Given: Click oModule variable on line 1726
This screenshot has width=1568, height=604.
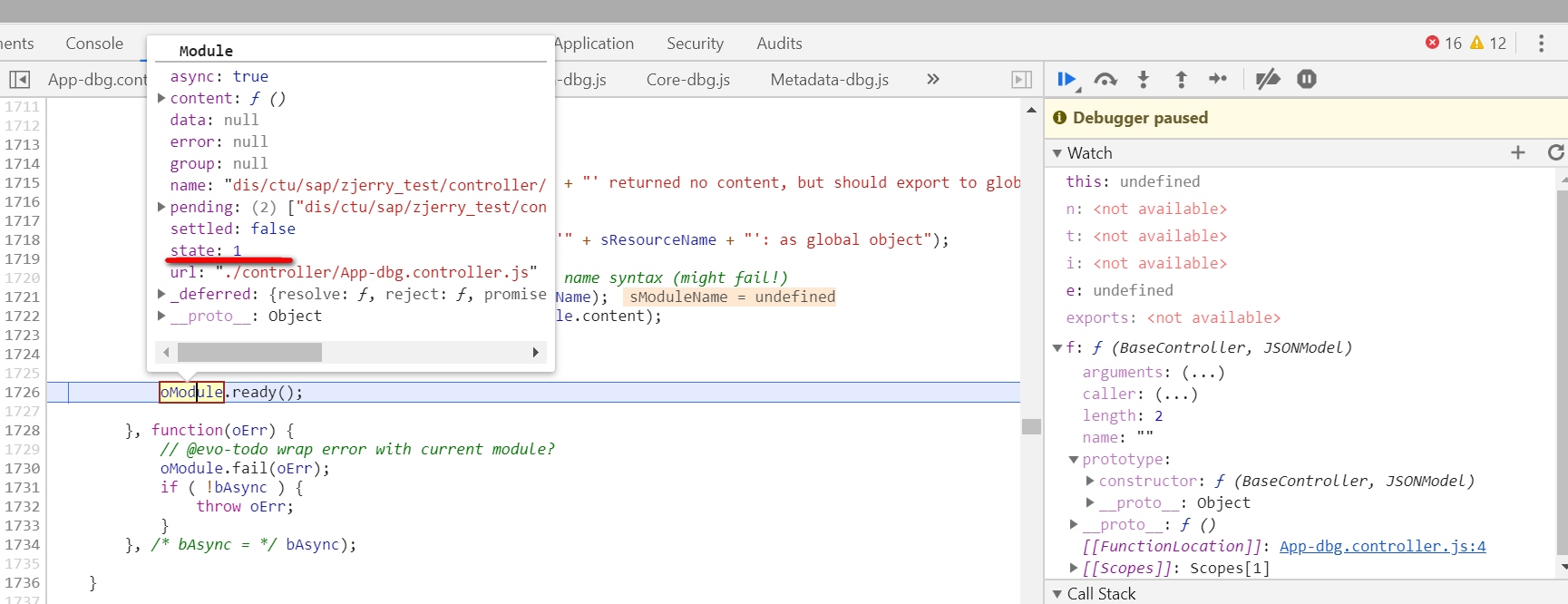Looking at the screenshot, I should point(191,392).
